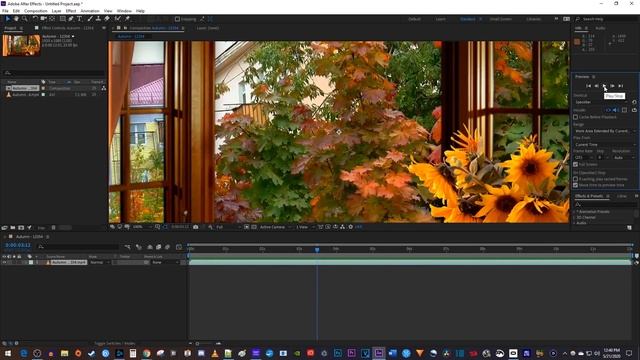Open the viewer magnification ratio dropdown
The image size is (640, 360).
(141, 227)
